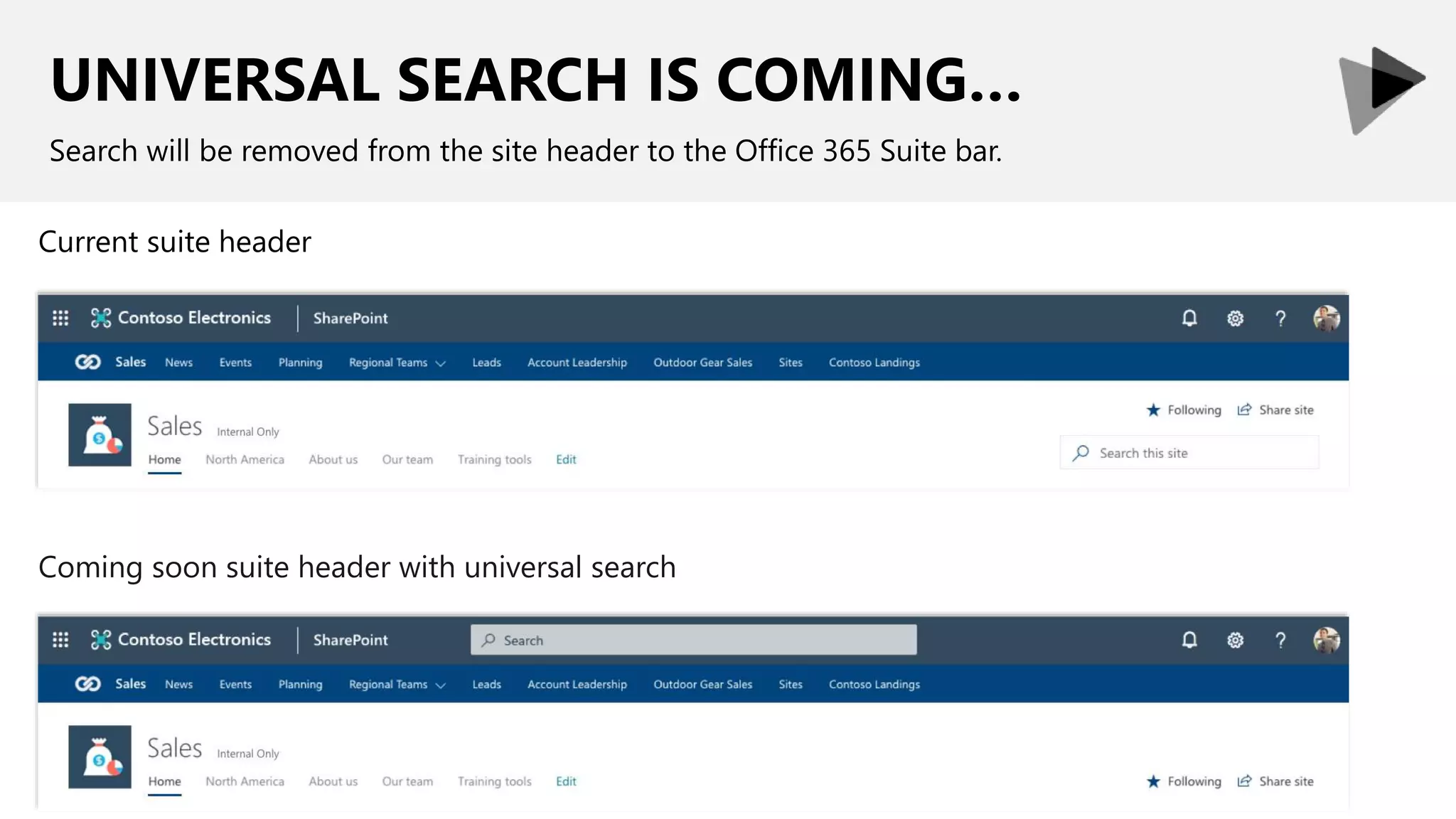Select Home tab in coming soon site header

(x=164, y=781)
